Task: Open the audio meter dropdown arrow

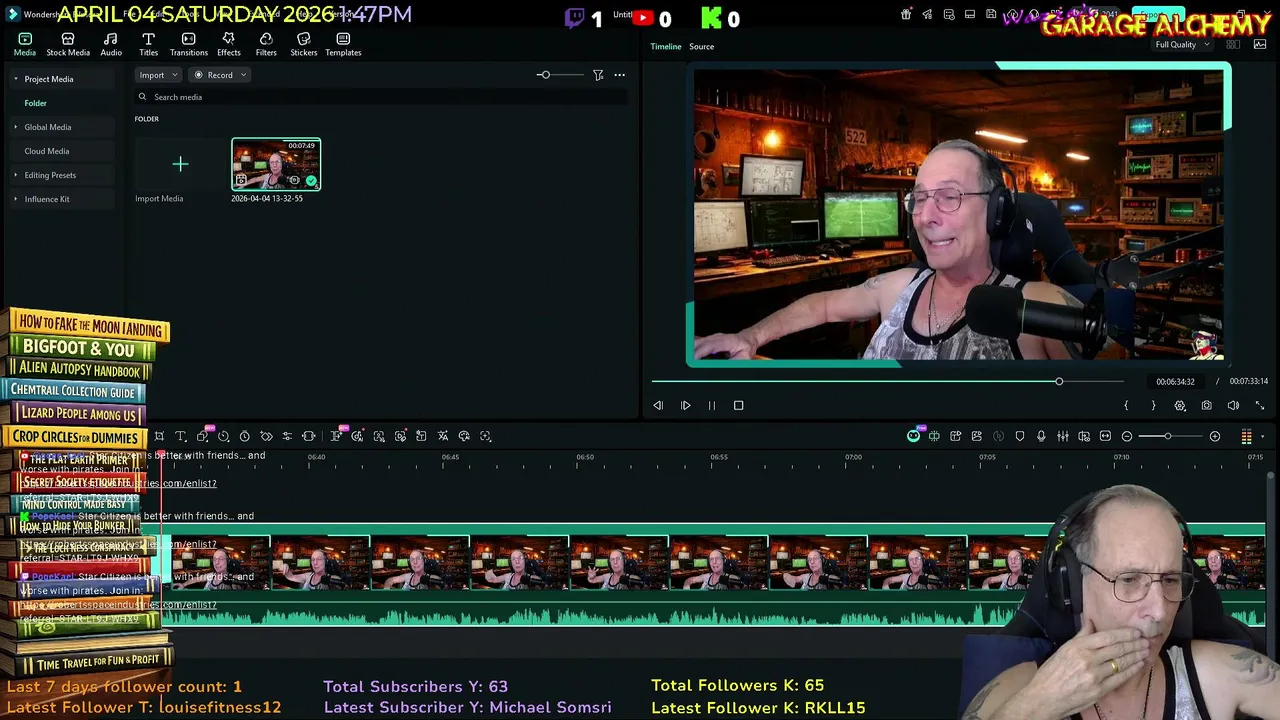Action: click(x=1262, y=437)
